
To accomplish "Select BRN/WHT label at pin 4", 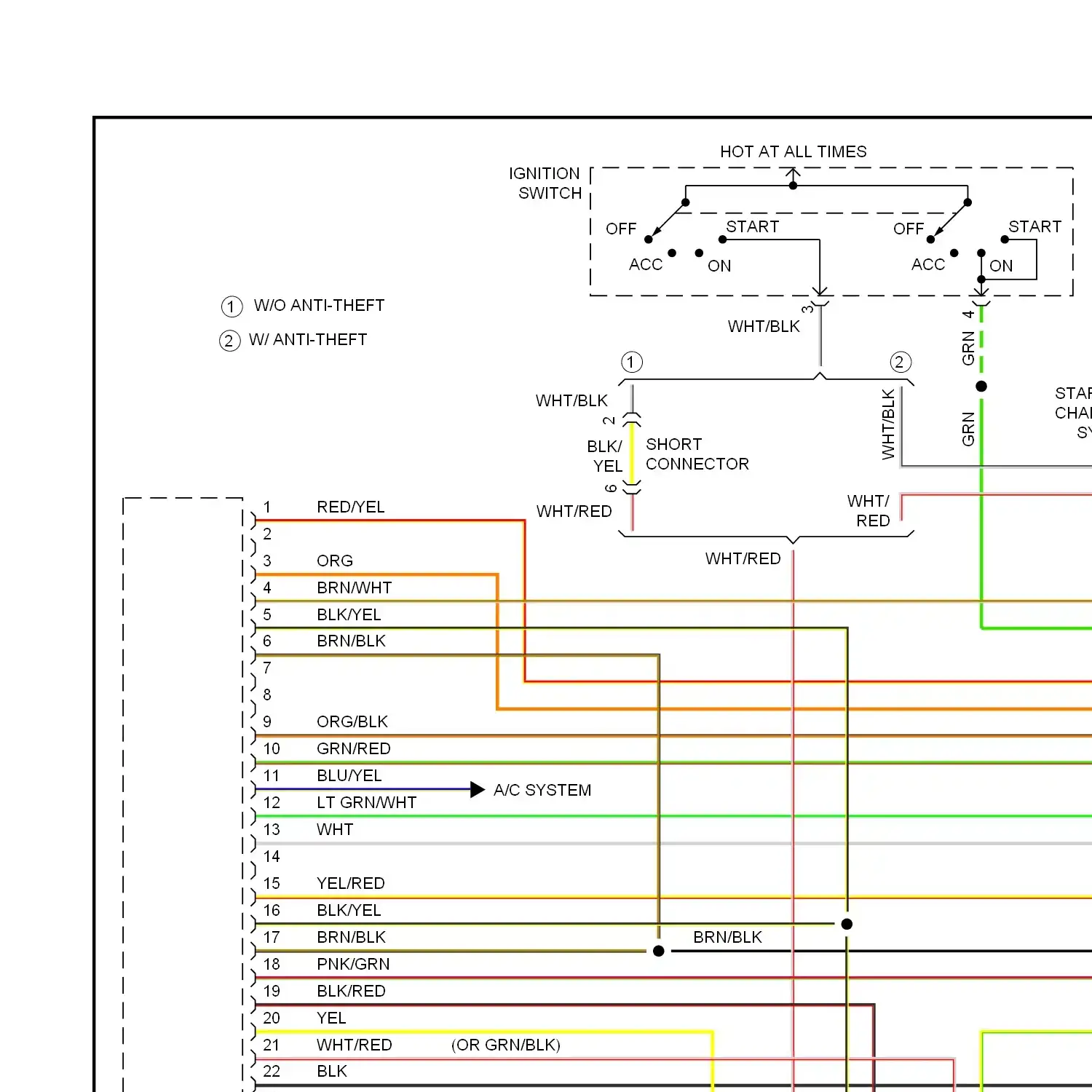I will coord(355,588).
